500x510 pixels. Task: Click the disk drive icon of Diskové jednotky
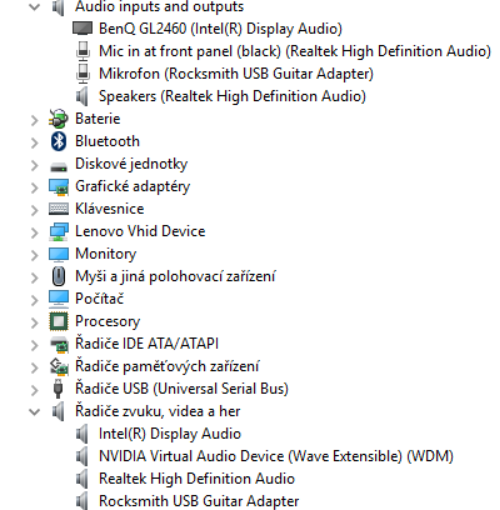(x=59, y=166)
